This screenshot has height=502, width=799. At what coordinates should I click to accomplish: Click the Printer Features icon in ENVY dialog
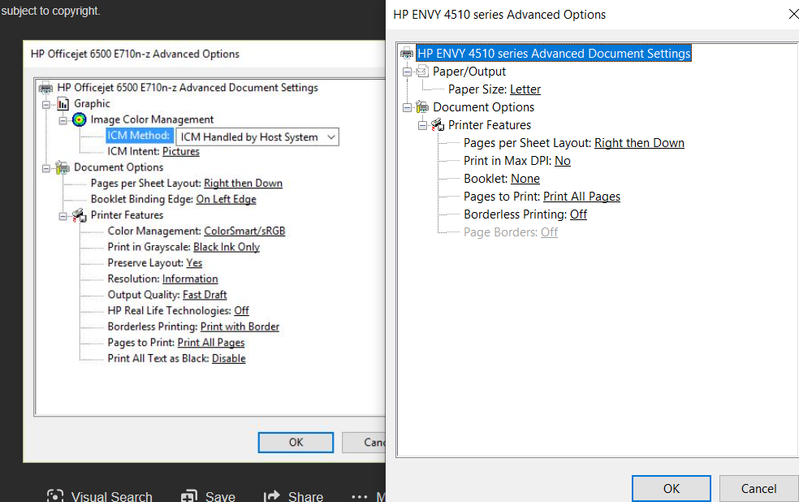pyautogui.click(x=438, y=125)
